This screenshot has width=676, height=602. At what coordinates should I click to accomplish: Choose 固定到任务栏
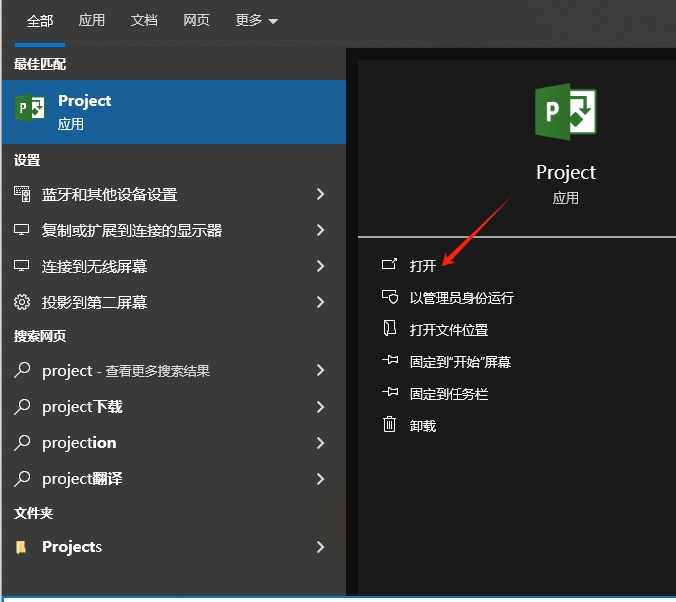click(x=448, y=393)
